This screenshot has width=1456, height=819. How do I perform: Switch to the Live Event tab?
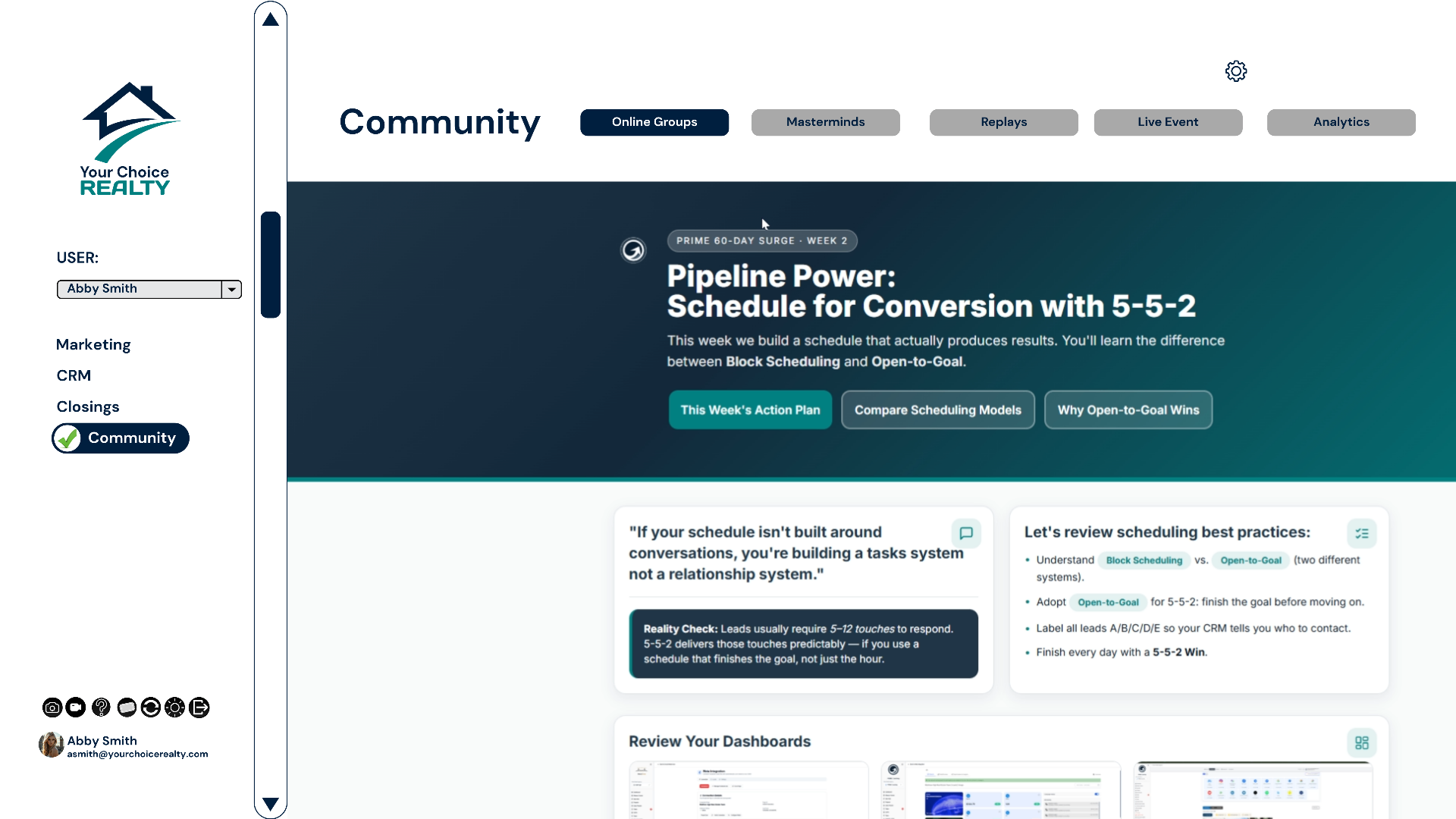tap(1168, 122)
